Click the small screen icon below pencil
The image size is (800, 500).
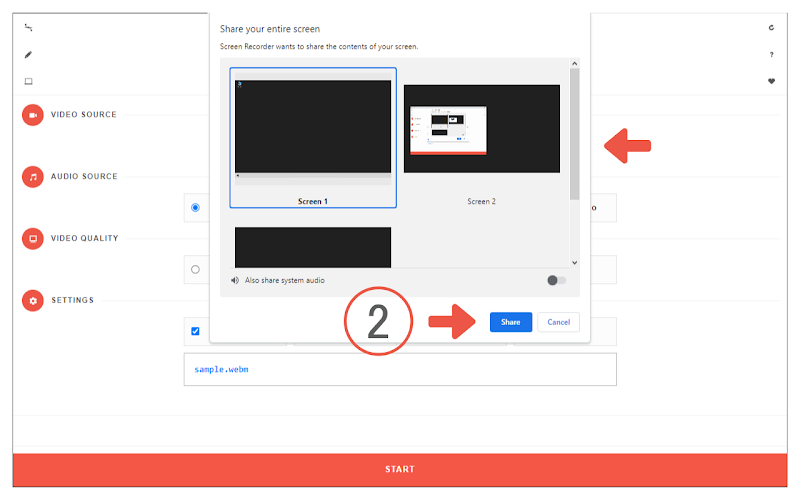(29, 81)
